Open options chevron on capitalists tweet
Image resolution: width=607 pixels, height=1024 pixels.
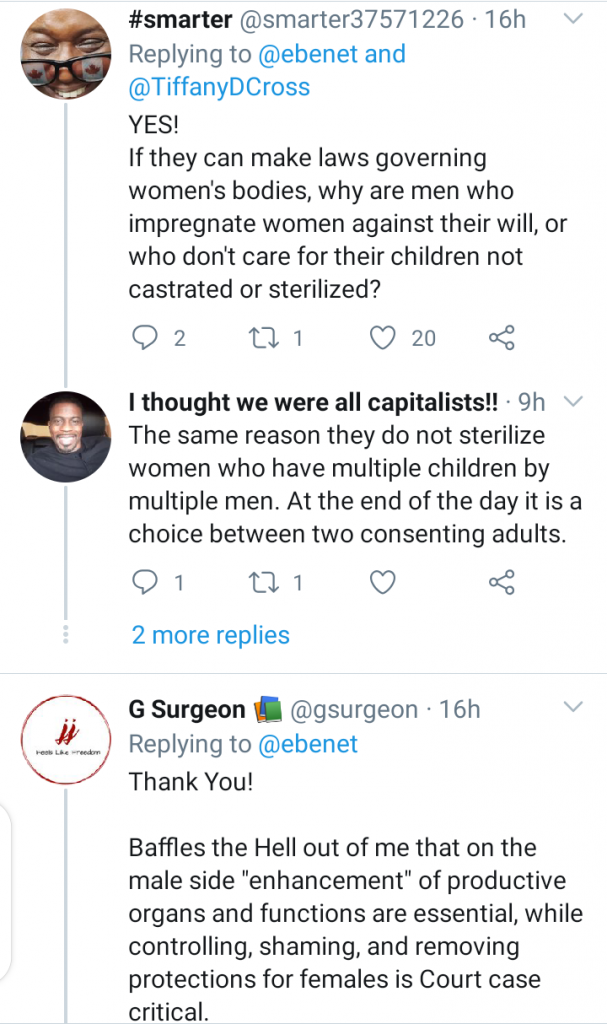click(x=573, y=402)
